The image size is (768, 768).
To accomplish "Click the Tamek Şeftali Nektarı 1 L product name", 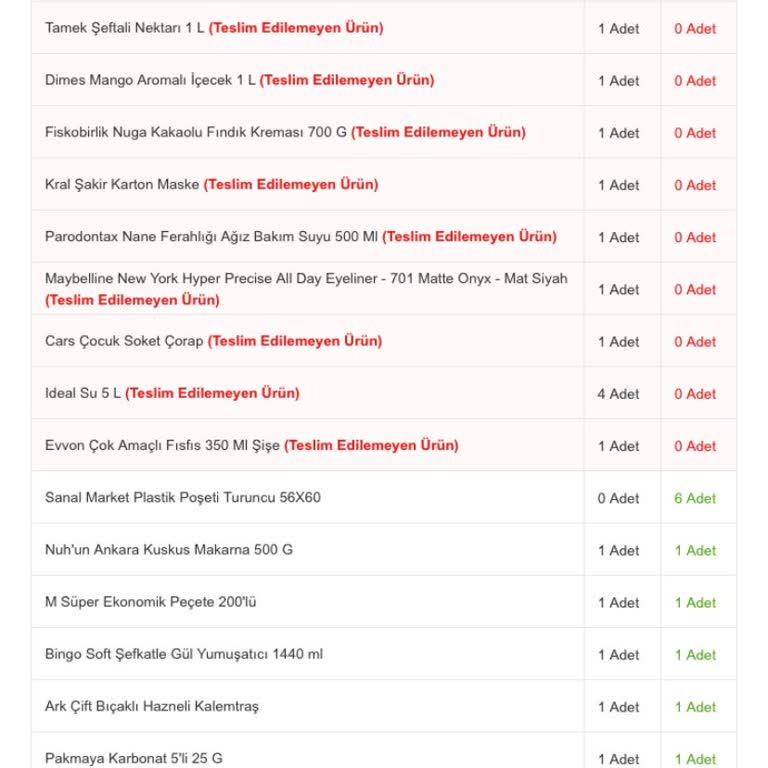I will (125, 28).
